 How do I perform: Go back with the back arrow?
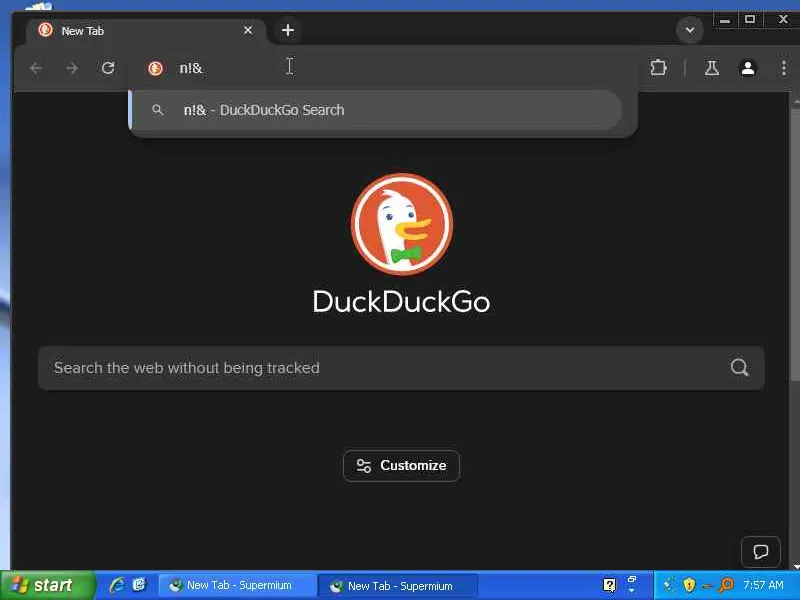[x=36, y=68]
